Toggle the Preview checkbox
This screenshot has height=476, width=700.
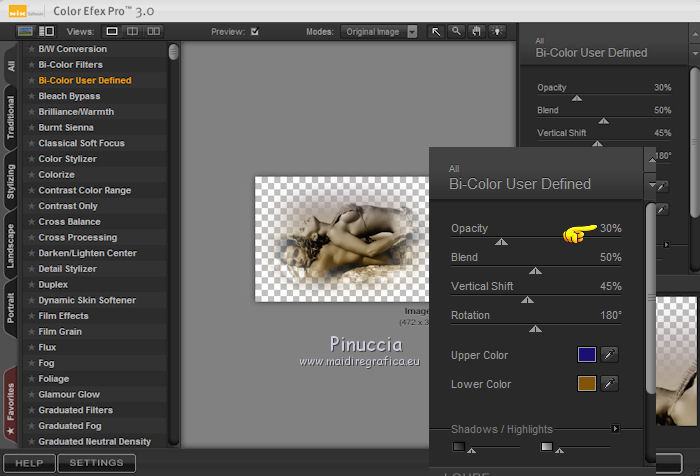(x=254, y=31)
